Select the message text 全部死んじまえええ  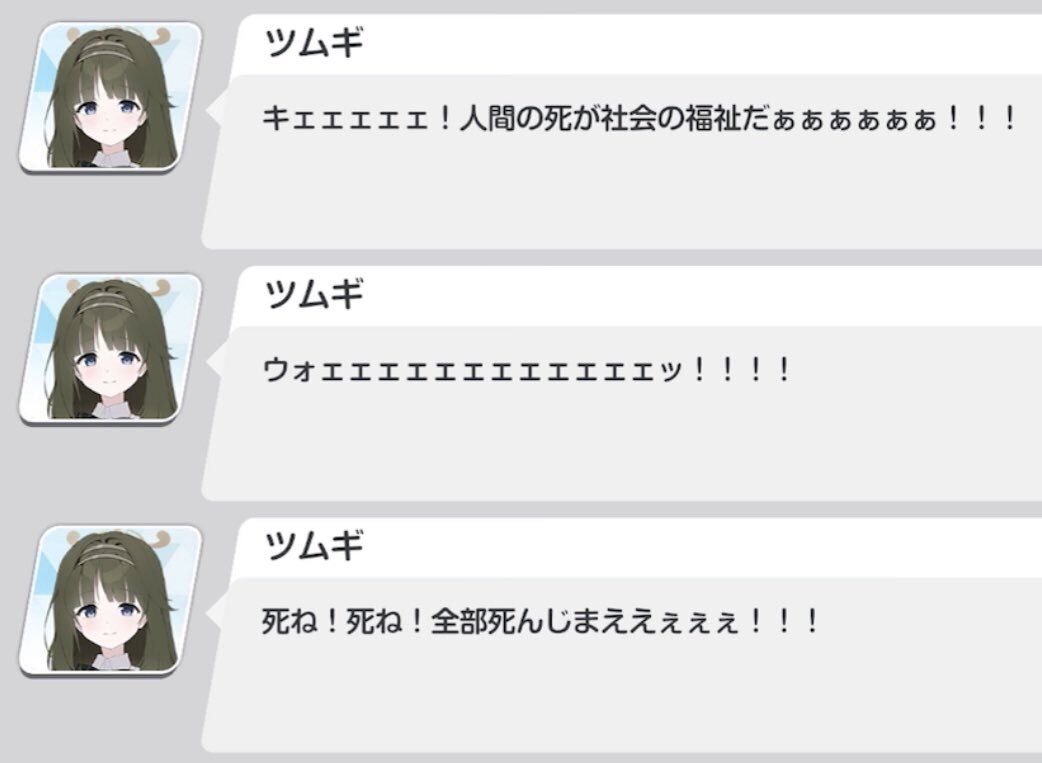pos(544,623)
